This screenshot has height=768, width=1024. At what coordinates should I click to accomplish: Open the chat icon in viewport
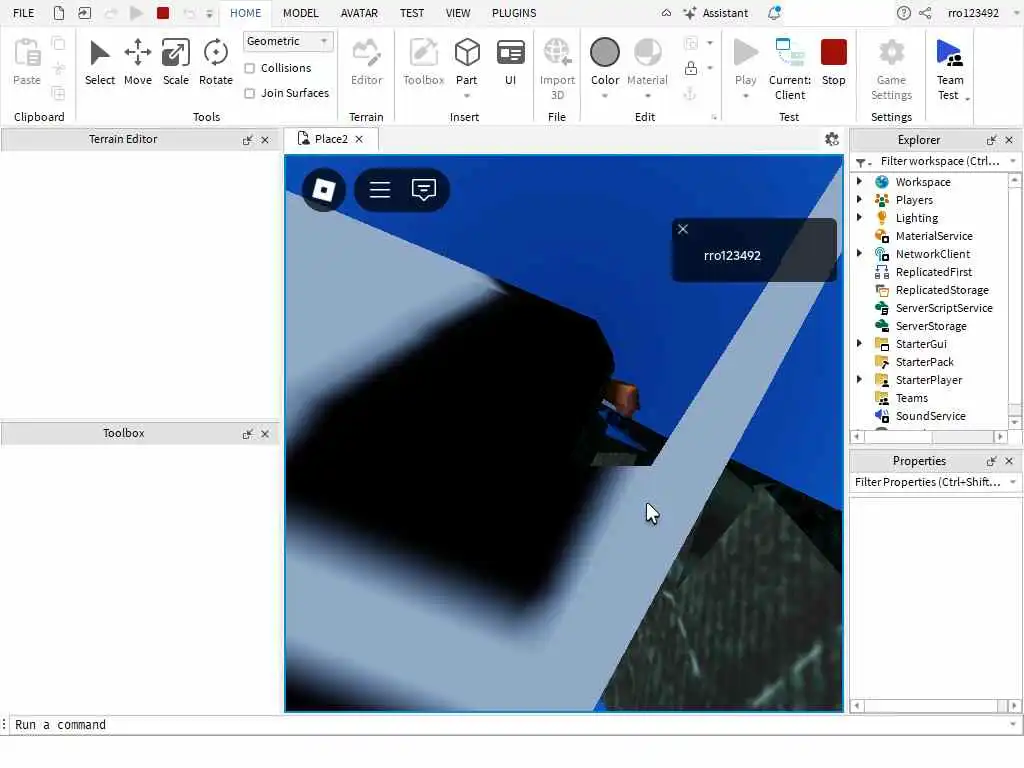coord(424,189)
